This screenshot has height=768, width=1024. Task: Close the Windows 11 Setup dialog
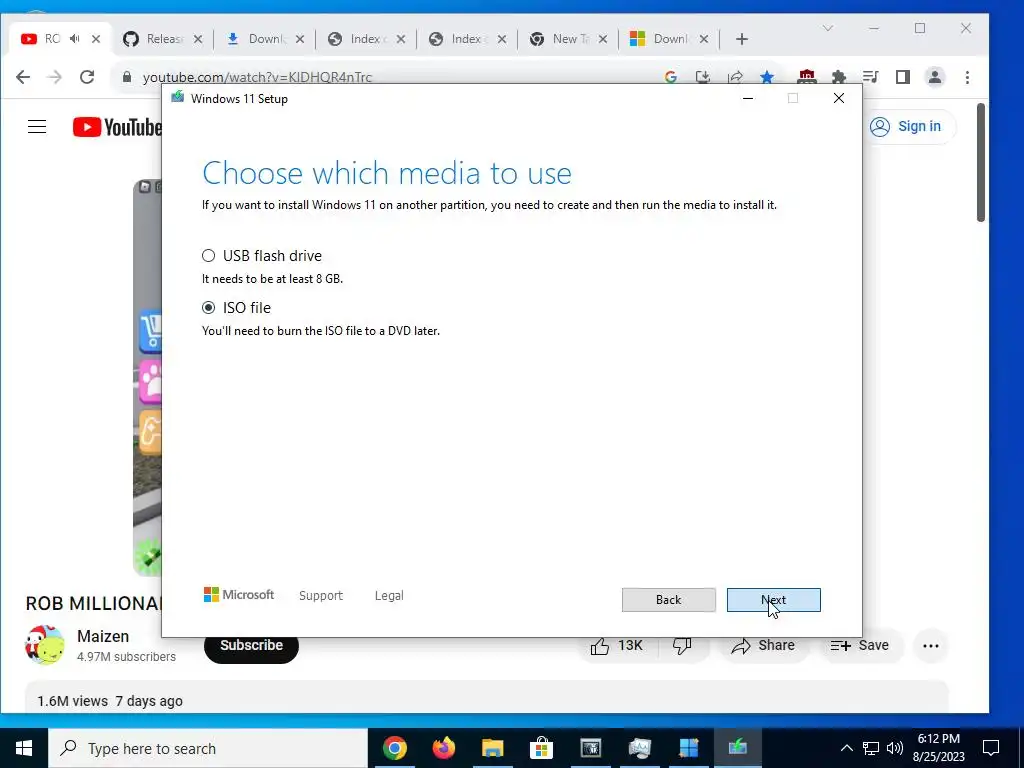839,98
